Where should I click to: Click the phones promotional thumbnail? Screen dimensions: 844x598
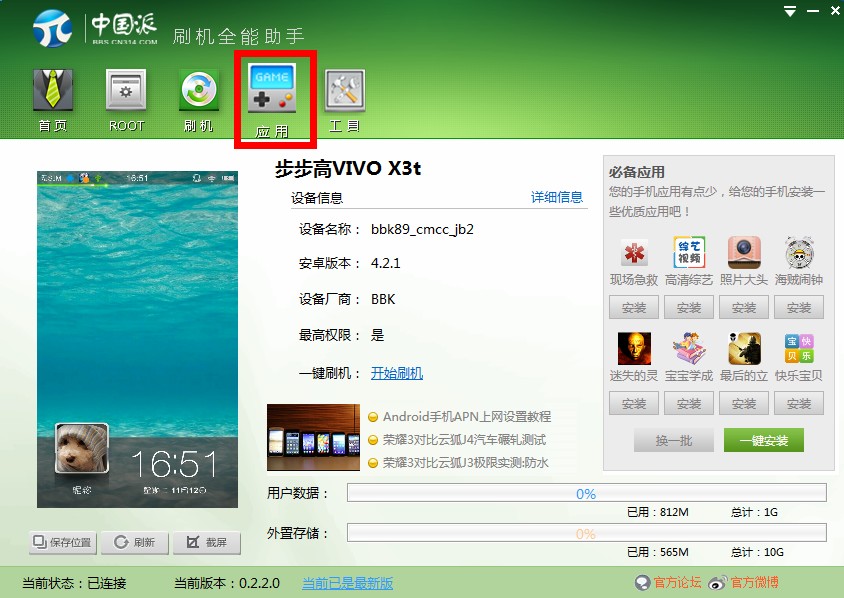tap(313, 438)
